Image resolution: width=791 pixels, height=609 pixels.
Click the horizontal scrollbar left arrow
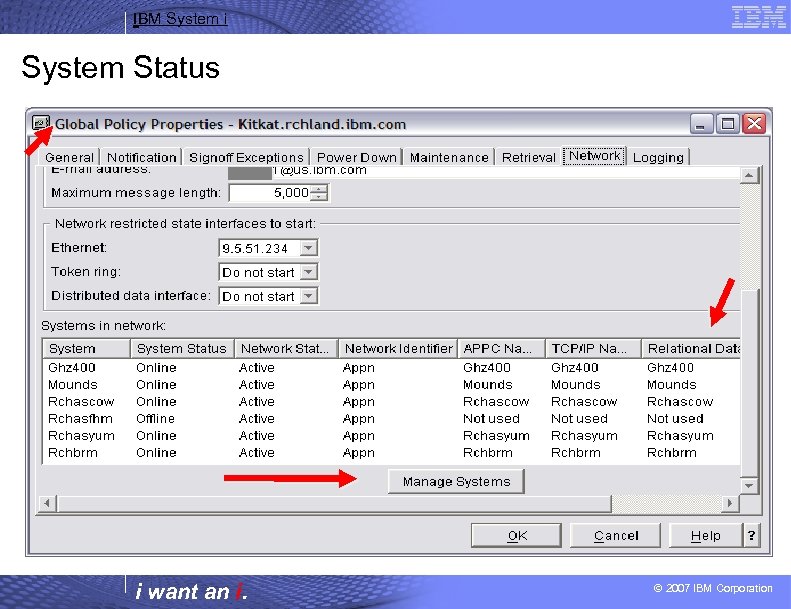(x=47, y=503)
